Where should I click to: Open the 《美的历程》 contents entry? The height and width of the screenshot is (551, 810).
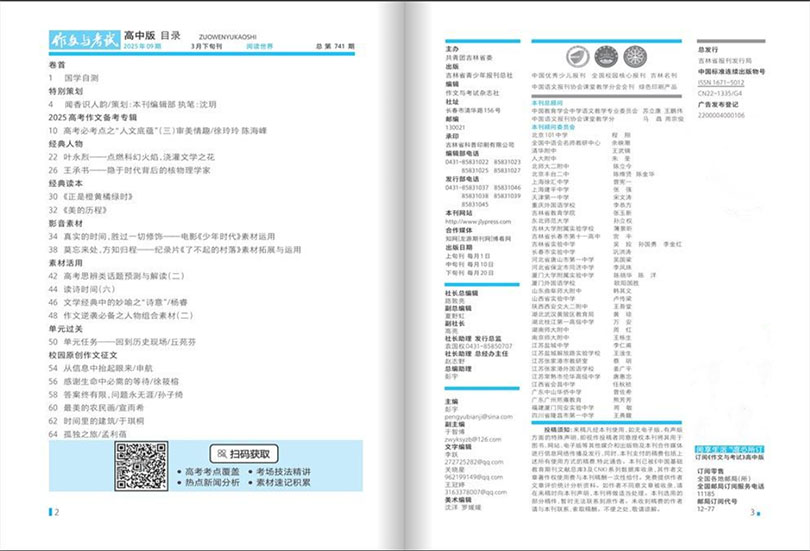[x=85, y=211]
